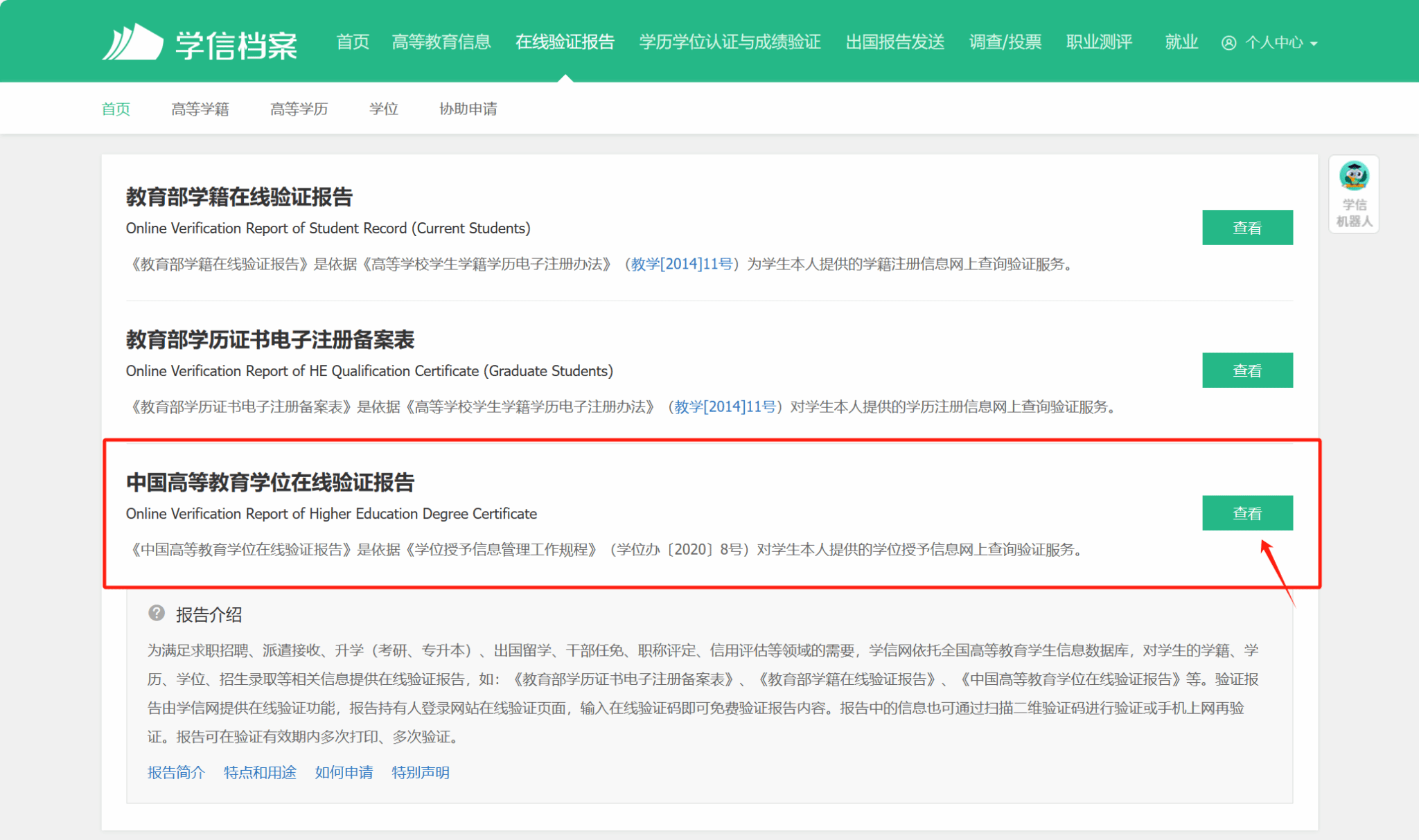Image resolution: width=1419 pixels, height=840 pixels.
Task: Open 教学[2014]11号 link in 学历证书 description
Action: (x=725, y=406)
